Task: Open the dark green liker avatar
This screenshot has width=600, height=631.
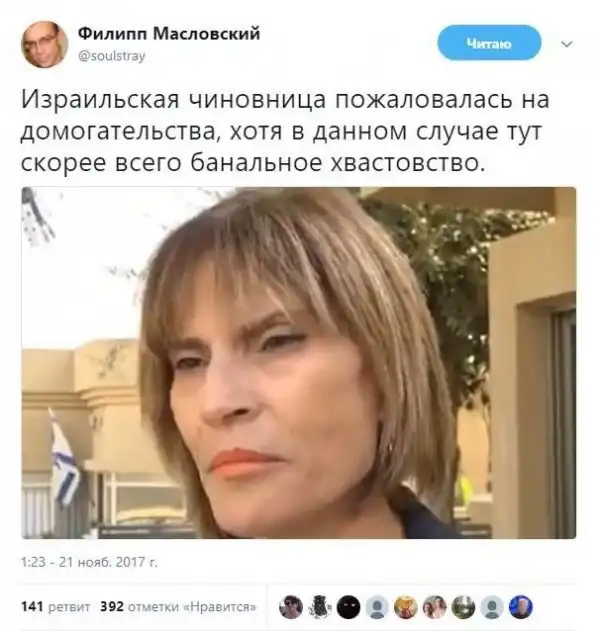Action: [463, 606]
